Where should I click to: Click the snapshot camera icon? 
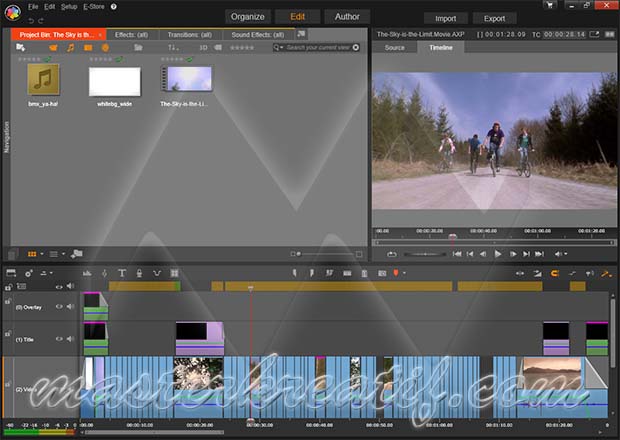click(x=382, y=273)
